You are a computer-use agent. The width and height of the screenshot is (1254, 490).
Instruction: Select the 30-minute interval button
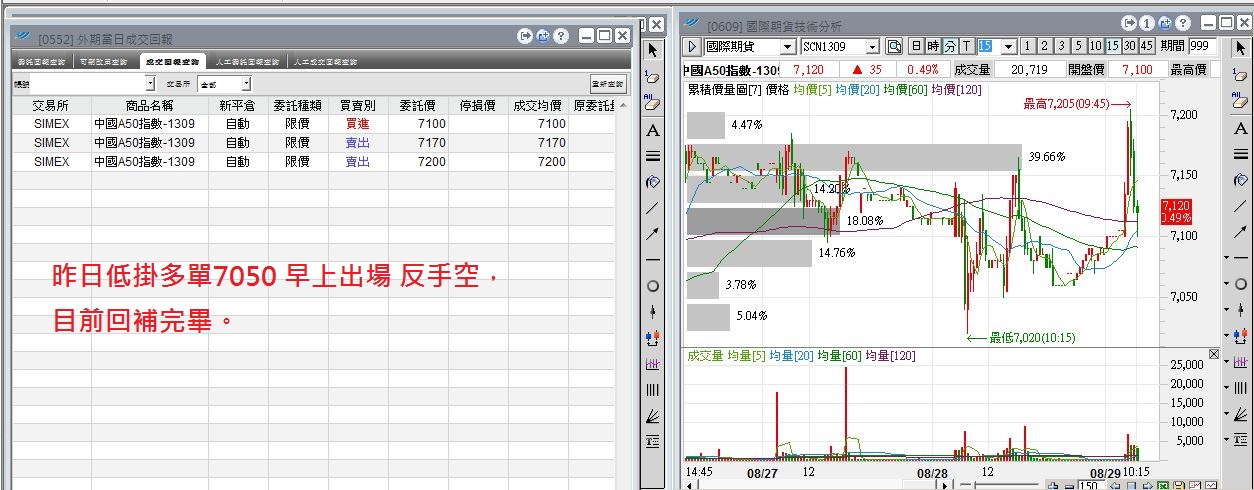click(x=1129, y=46)
